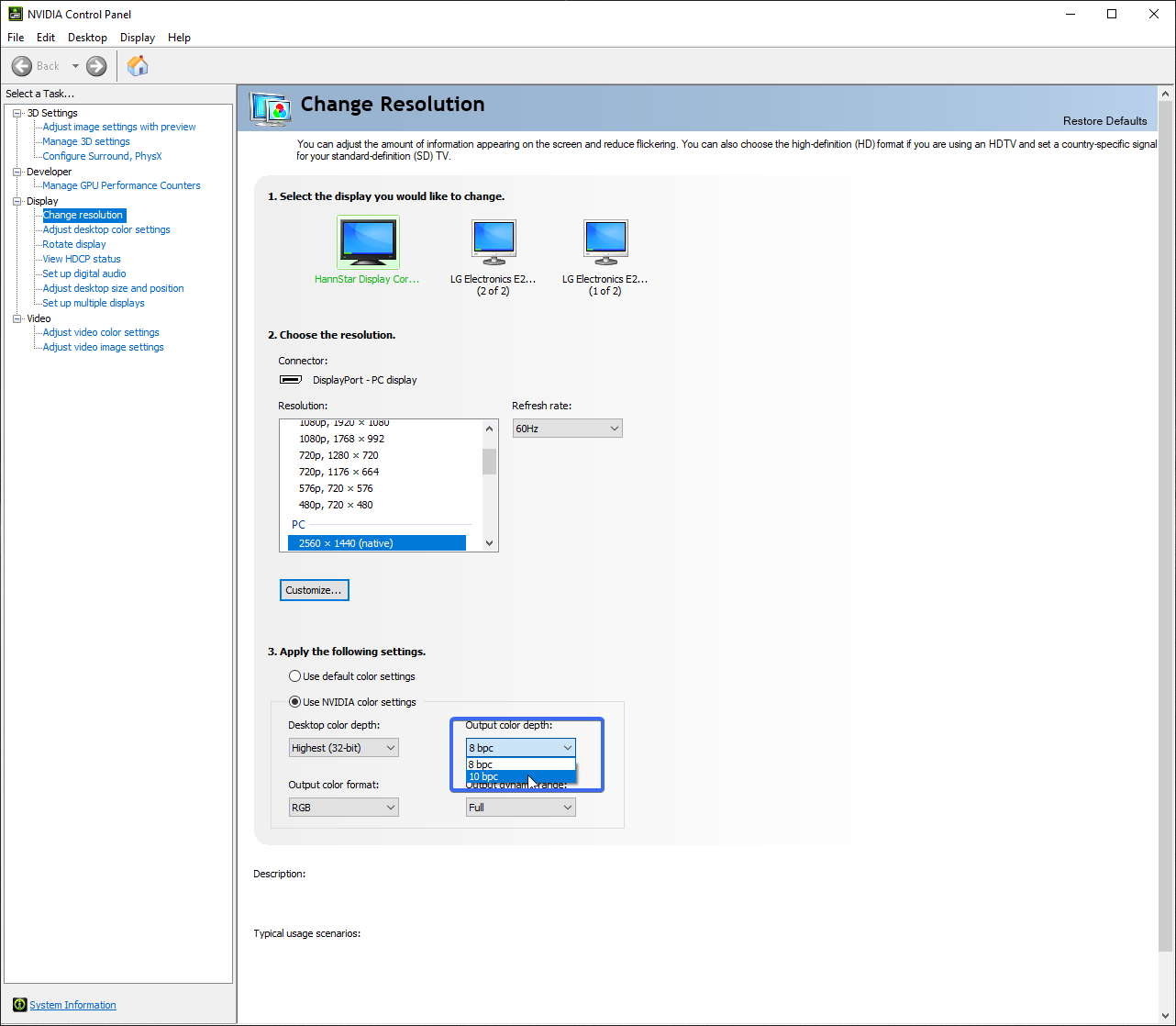Open Adjust desktop color settings

coord(106,229)
